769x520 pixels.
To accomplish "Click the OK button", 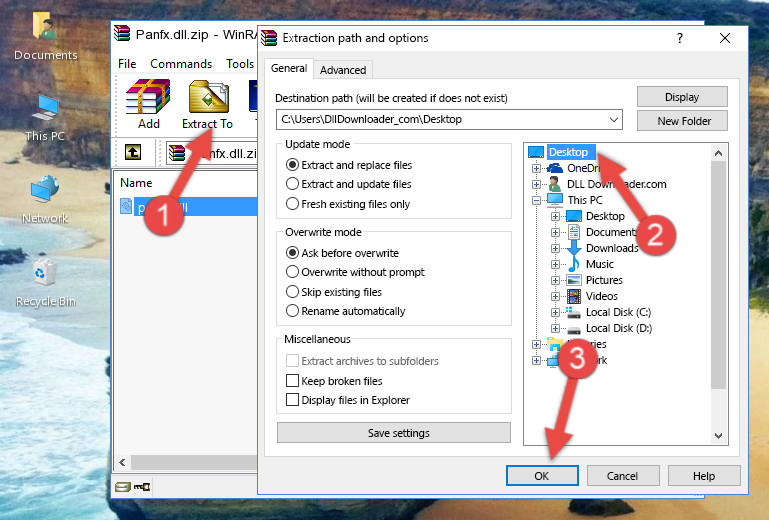I will (x=542, y=476).
